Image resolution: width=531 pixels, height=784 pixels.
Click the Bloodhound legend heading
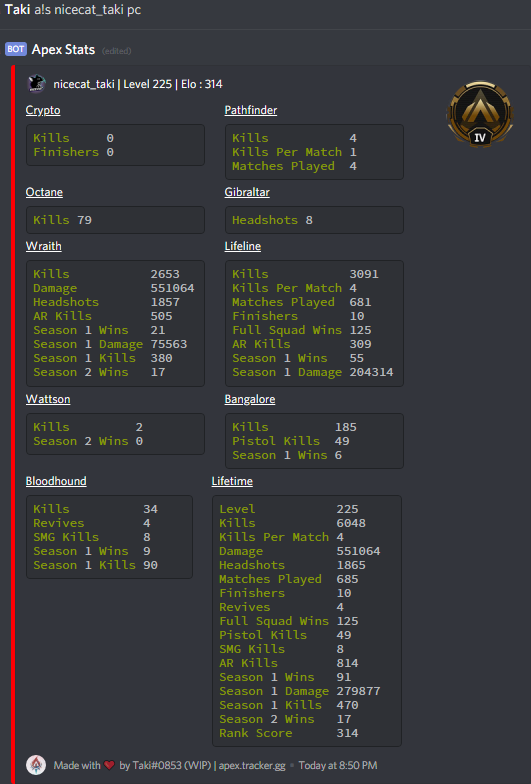pos(56,481)
